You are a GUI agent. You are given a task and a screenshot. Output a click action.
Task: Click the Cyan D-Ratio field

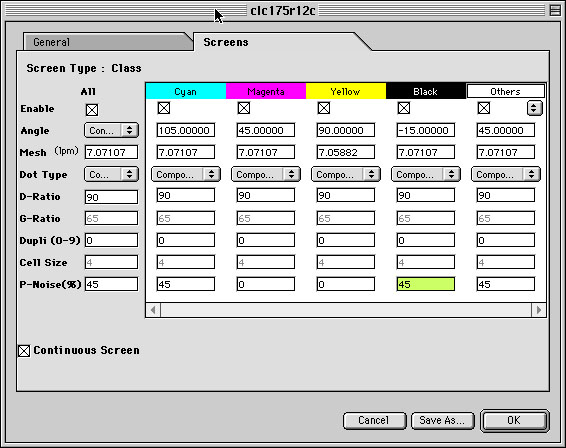(x=186, y=195)
